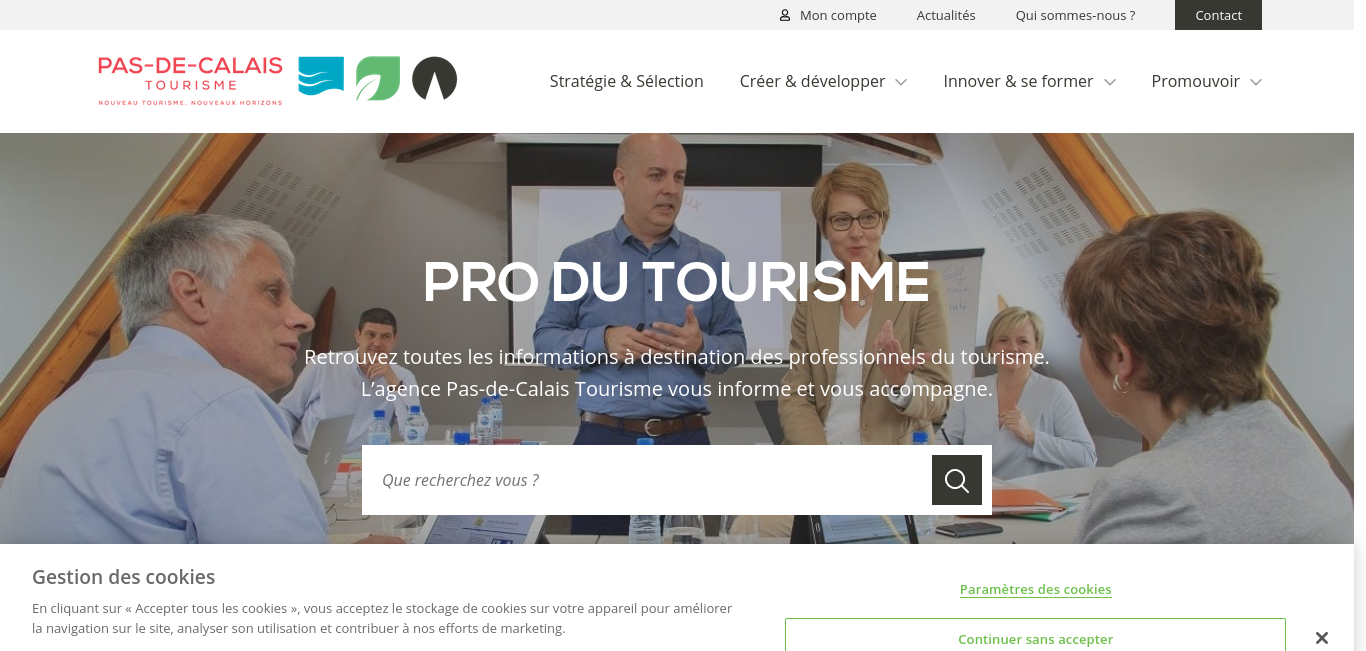Click the dark round mountain logo icon
Image resolution: width=1366 pixels, height=651 pixels.
434,78
